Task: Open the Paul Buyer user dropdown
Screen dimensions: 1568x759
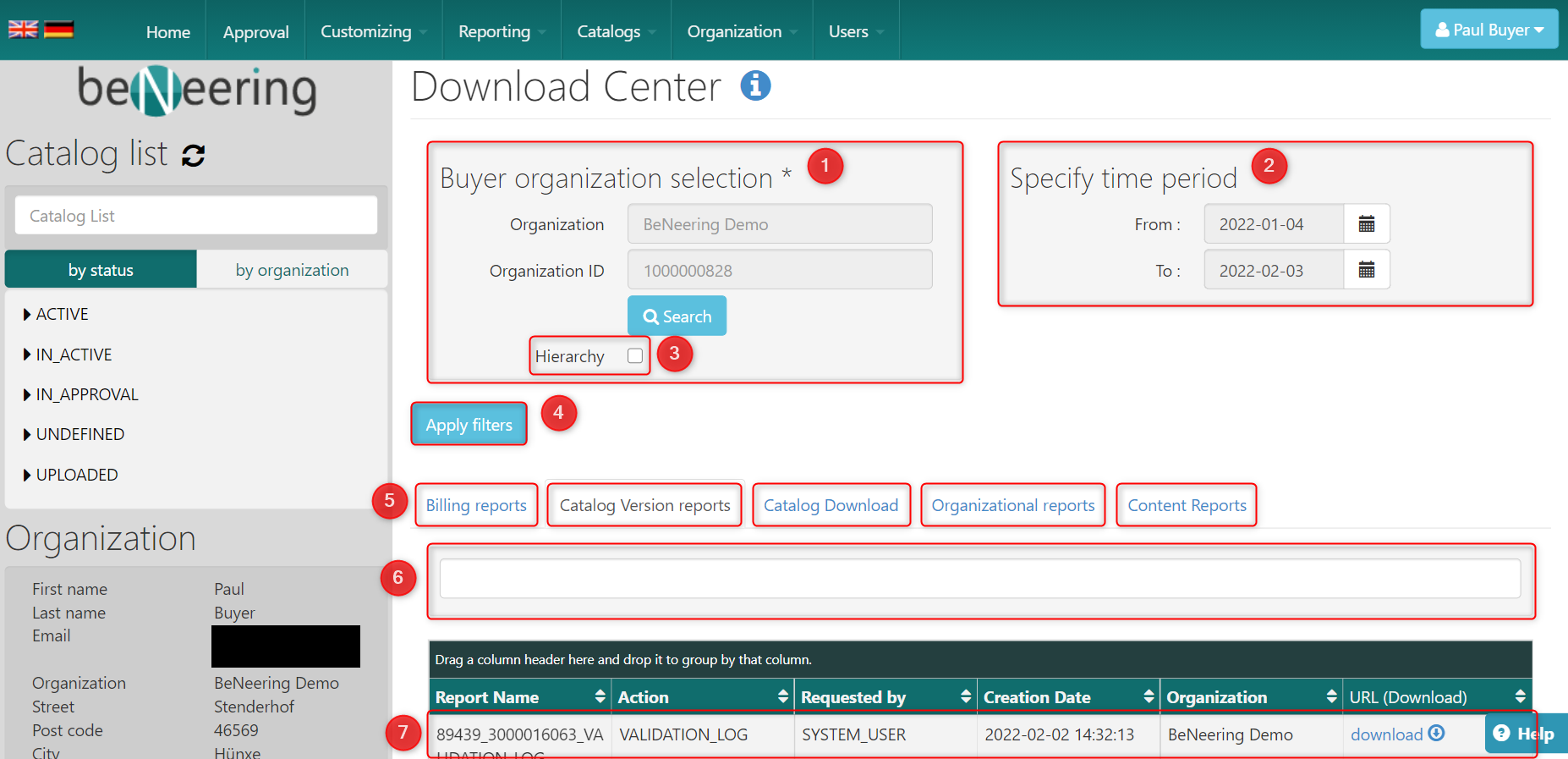Action: (x=1489, y=30)
